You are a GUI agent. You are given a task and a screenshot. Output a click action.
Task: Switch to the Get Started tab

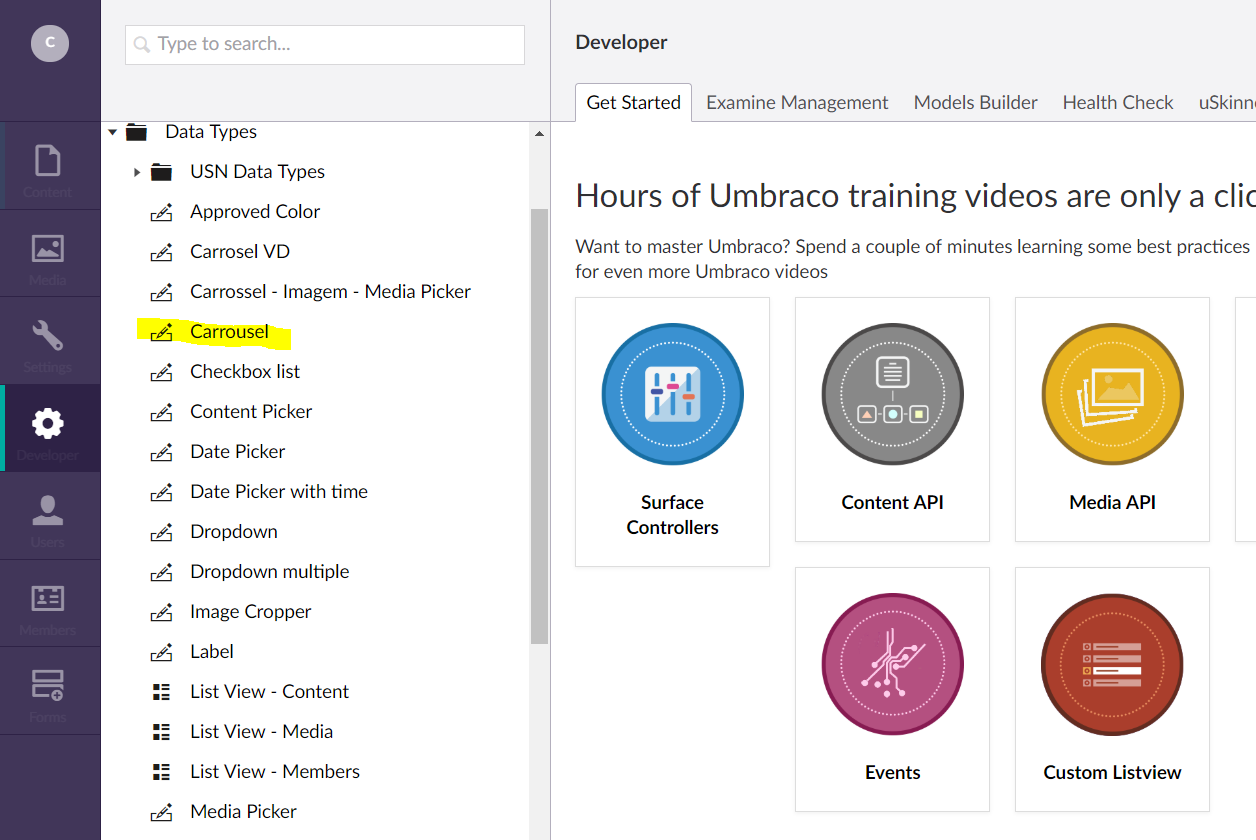click(634, 102)
